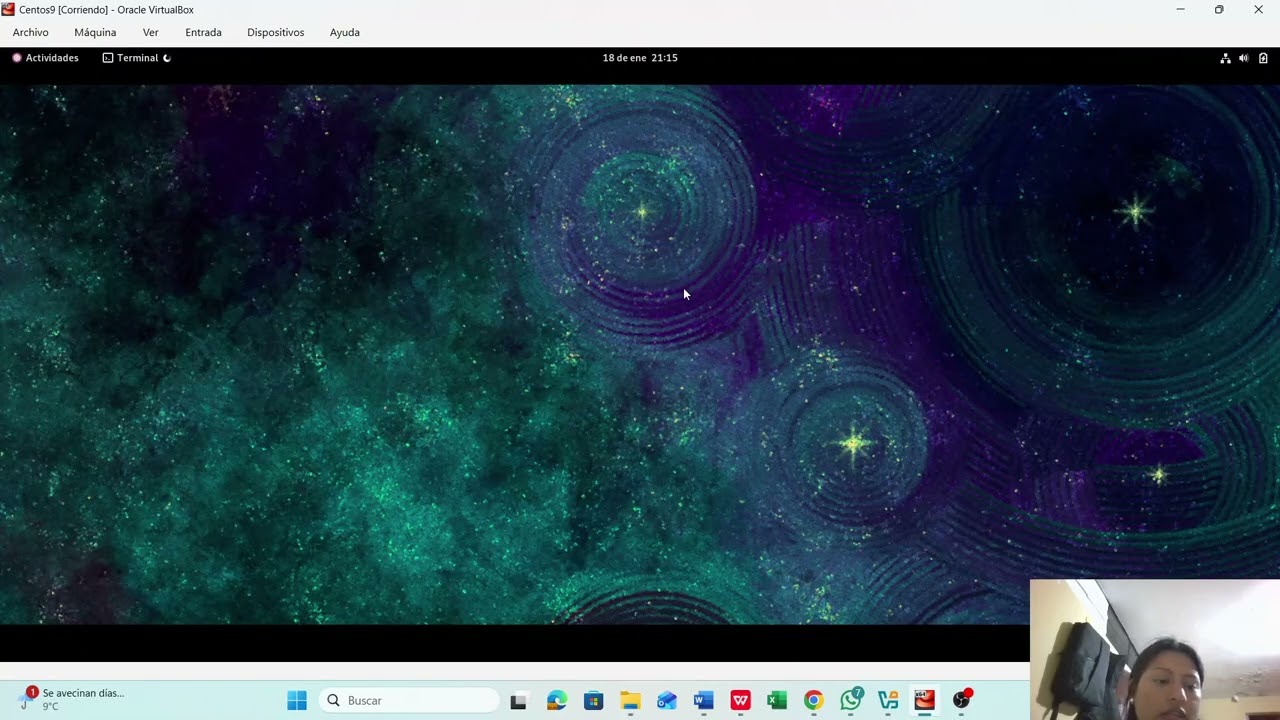The width and height of the screenshot is (1280, 720).
Task: Close the Centos9 VirtualBox window
Action: click(x=1258, y=9)
